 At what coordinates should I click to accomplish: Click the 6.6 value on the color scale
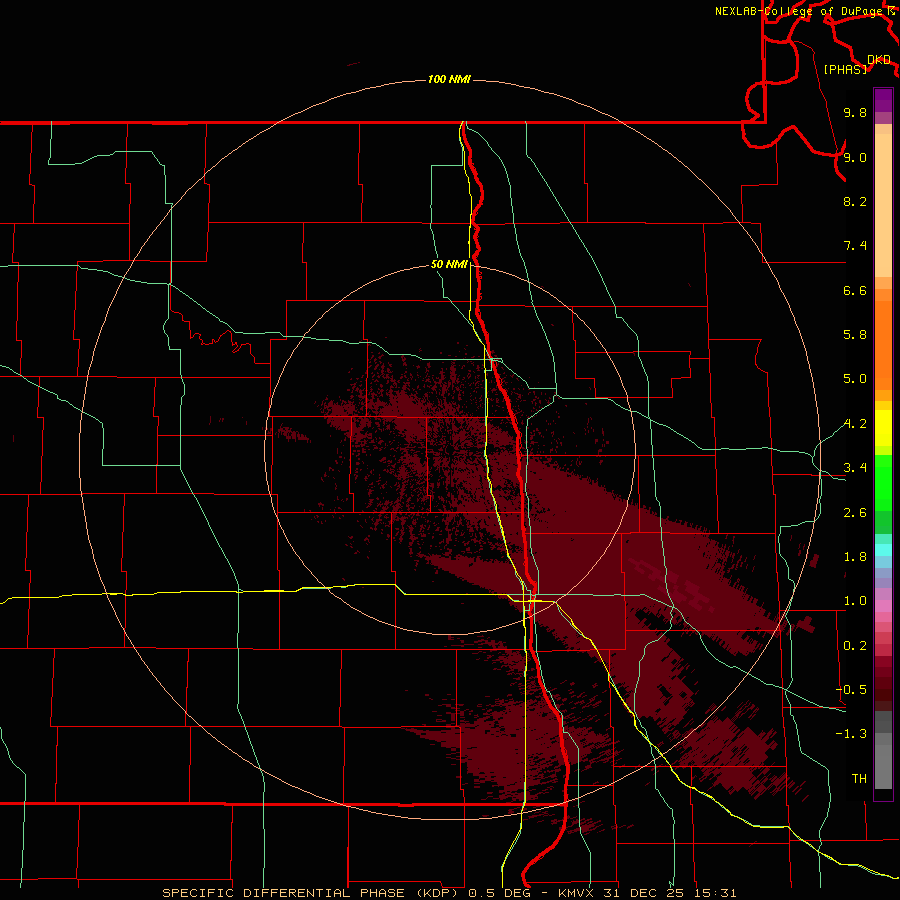(855, 290)
